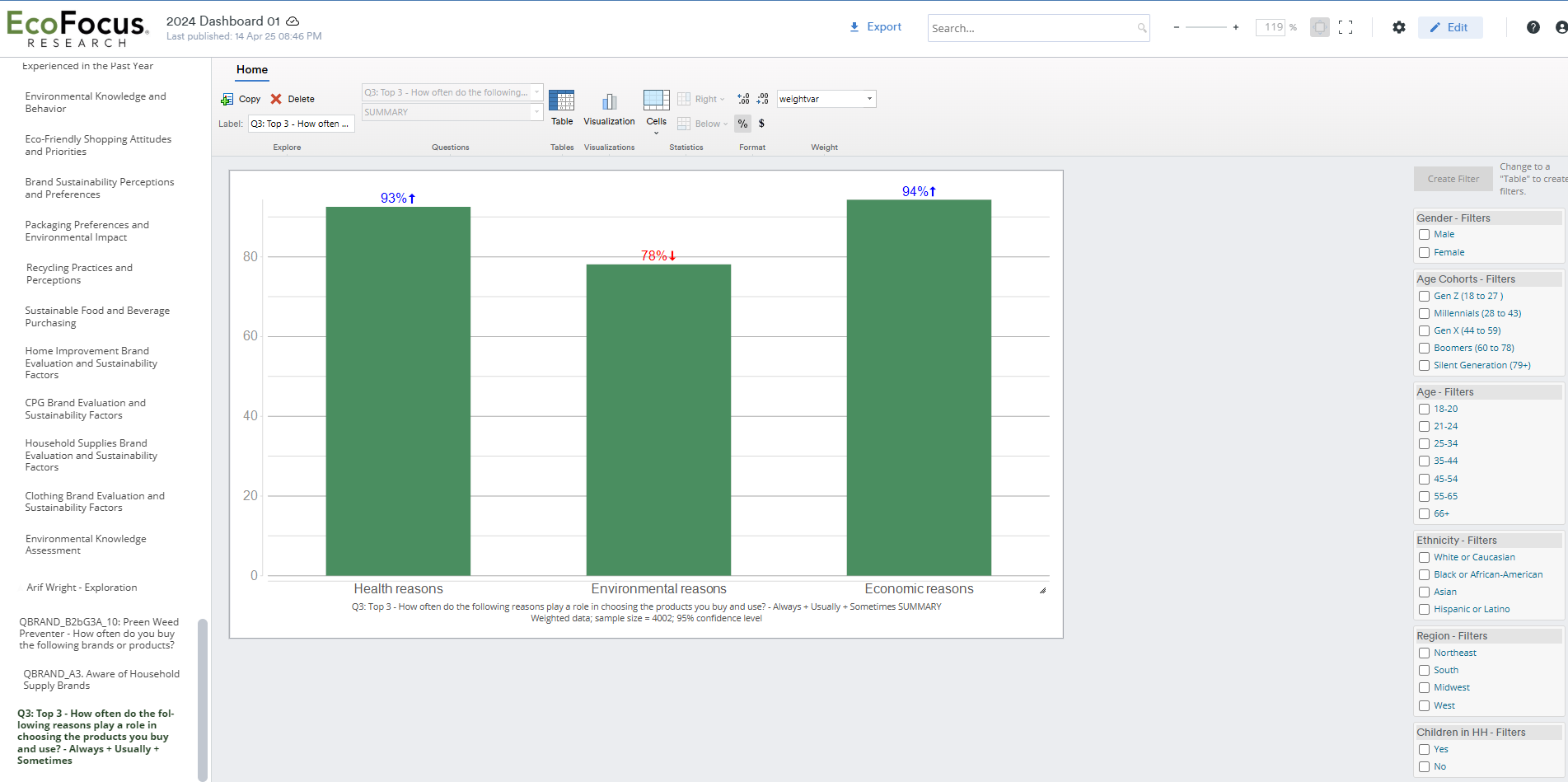Enable the Millennials (28 to 43) filter
Viewport: 1568px width, 782px height.
click(x=1424, y=313)
